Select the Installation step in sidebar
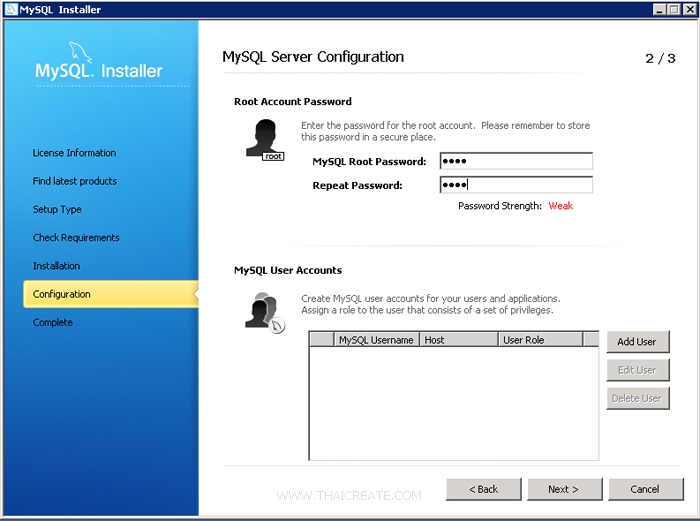 [x=56, y=266]
